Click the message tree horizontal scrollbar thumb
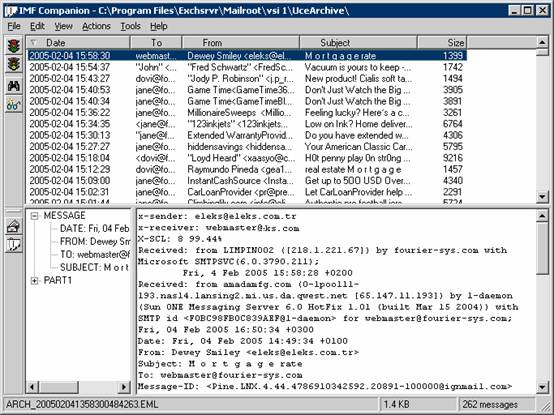The image size is (554, 415). coord(59,387)
